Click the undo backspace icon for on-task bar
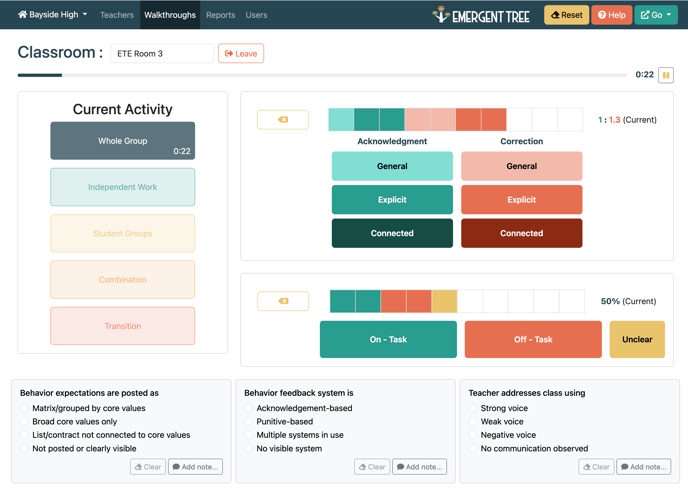Image resolution: width=688 pixels, height=491 pixels. tap(283, 301)
